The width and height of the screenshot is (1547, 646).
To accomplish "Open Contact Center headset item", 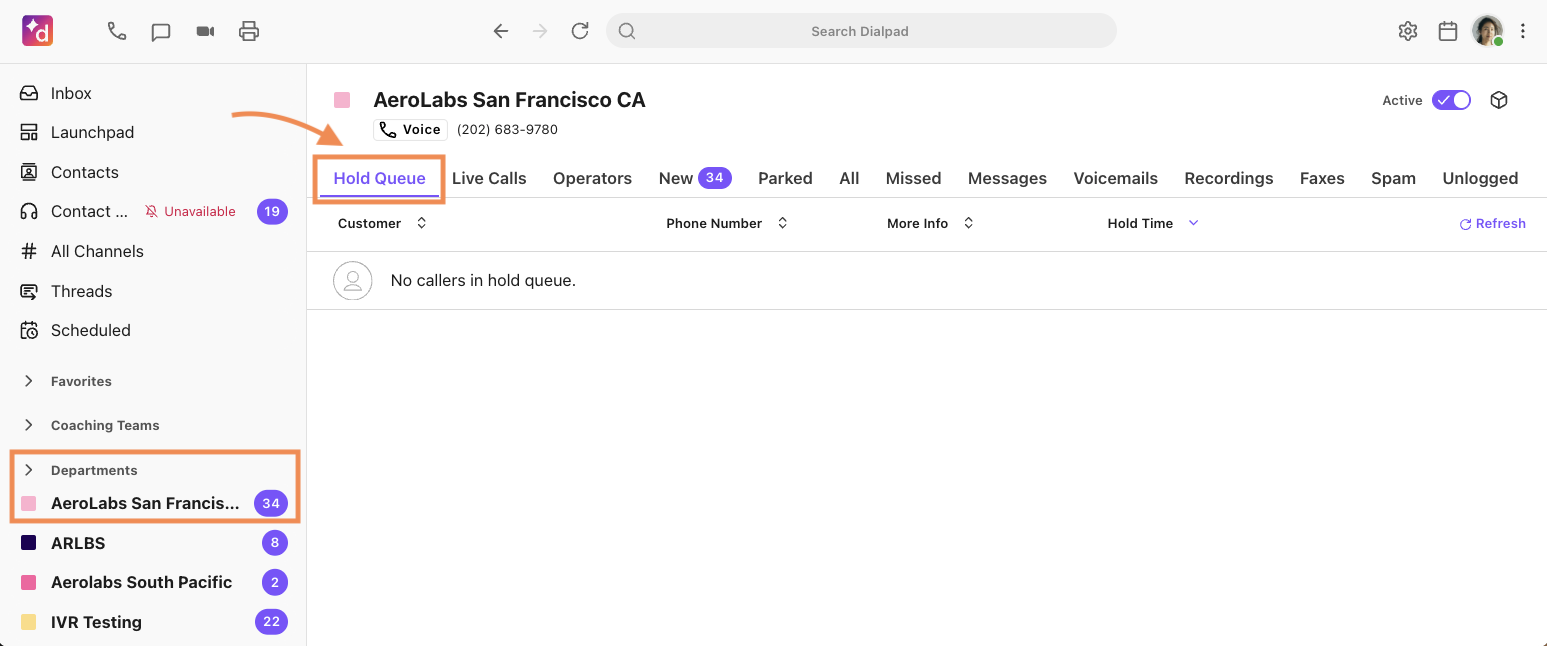I will point(75,211).
